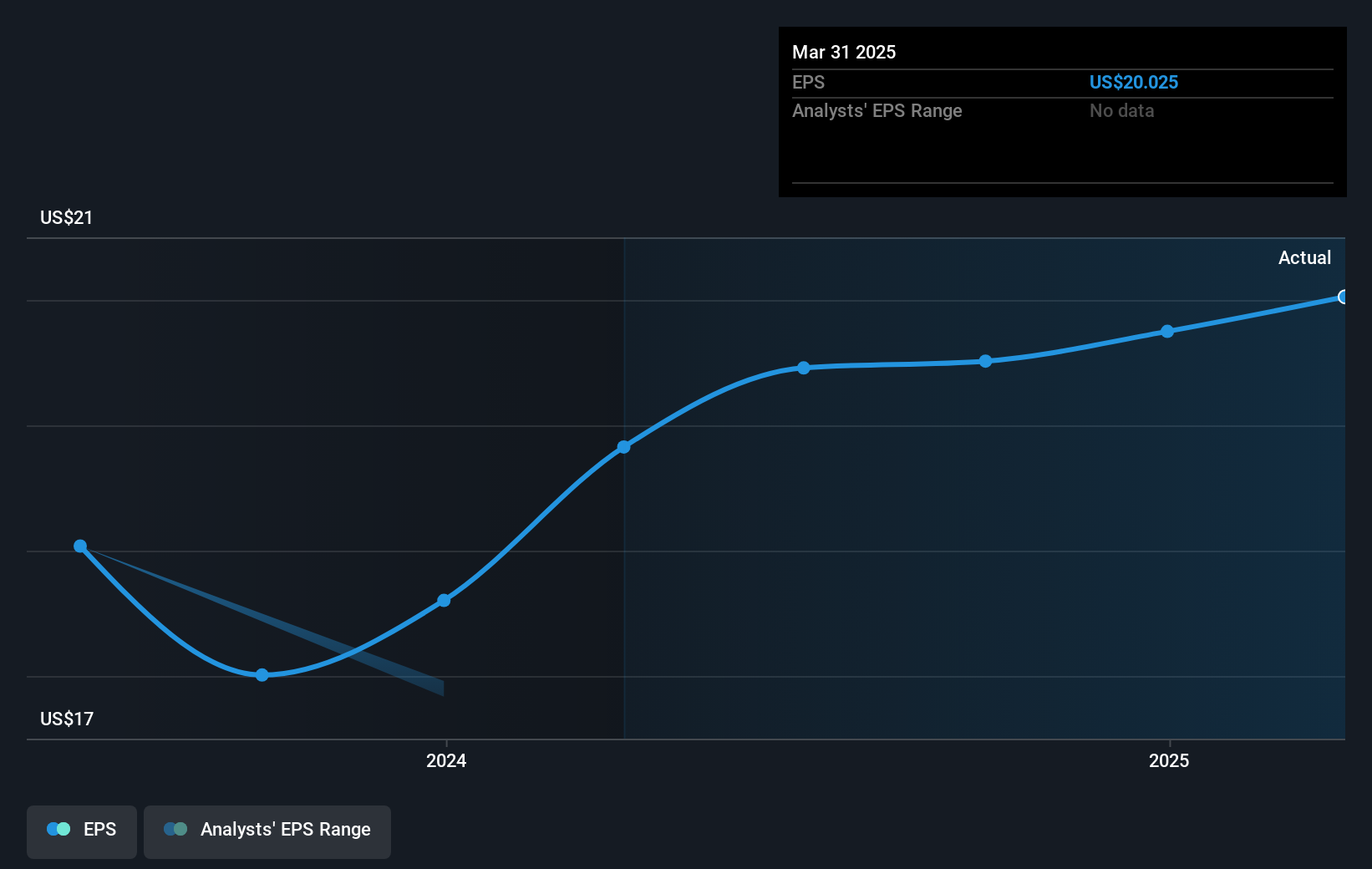
Task: Select the EPS data point above 2025 tick
Action: 1167,331
